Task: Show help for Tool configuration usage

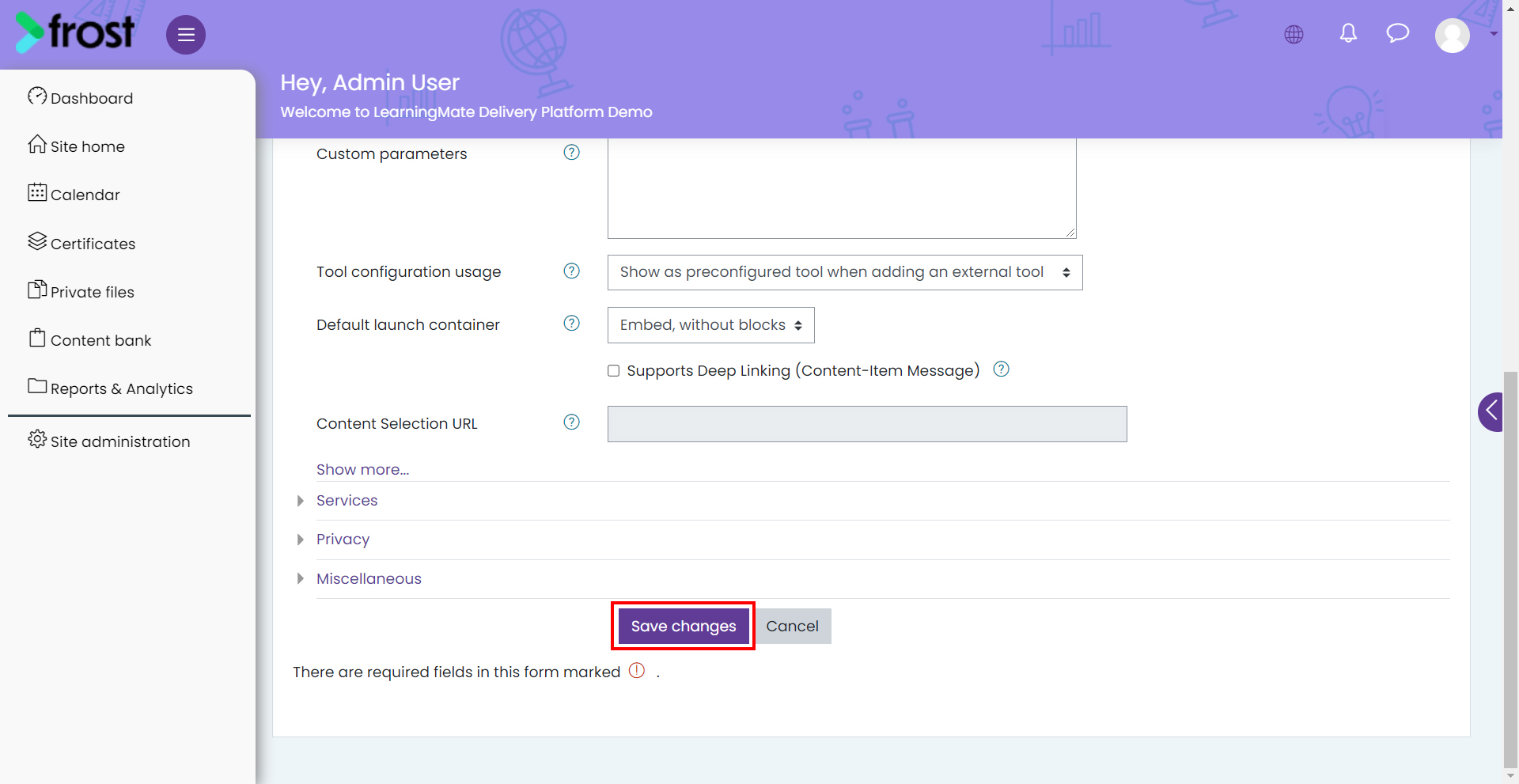Action: (571, 271)
